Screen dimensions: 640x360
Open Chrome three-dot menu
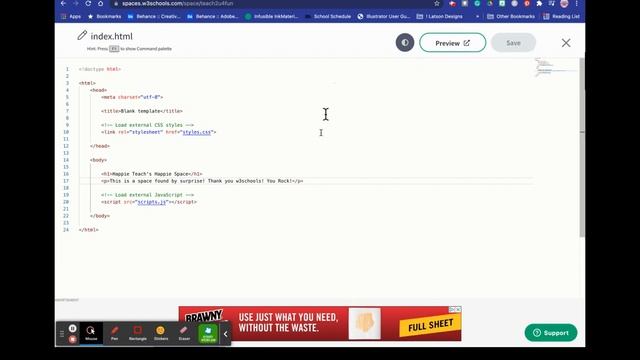[x=576, y=3]
